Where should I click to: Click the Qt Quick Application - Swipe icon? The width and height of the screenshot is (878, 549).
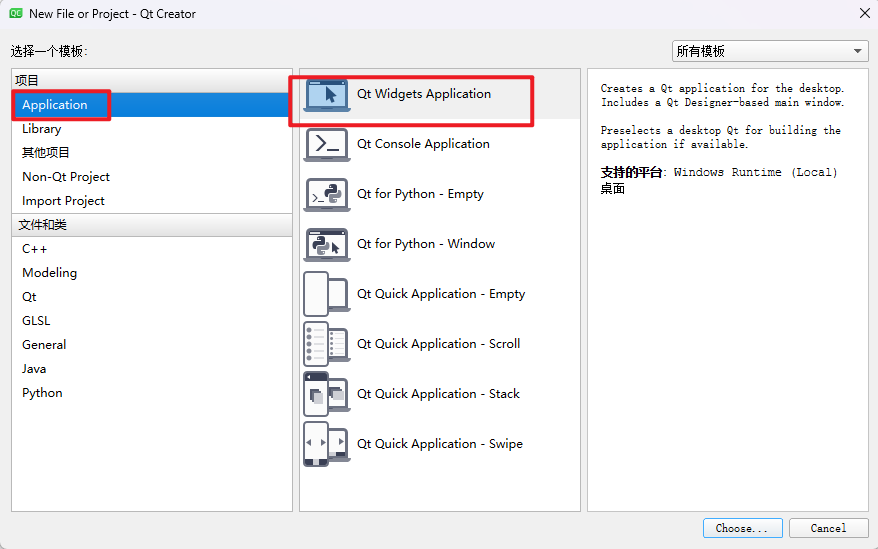(x=327, y=444)
